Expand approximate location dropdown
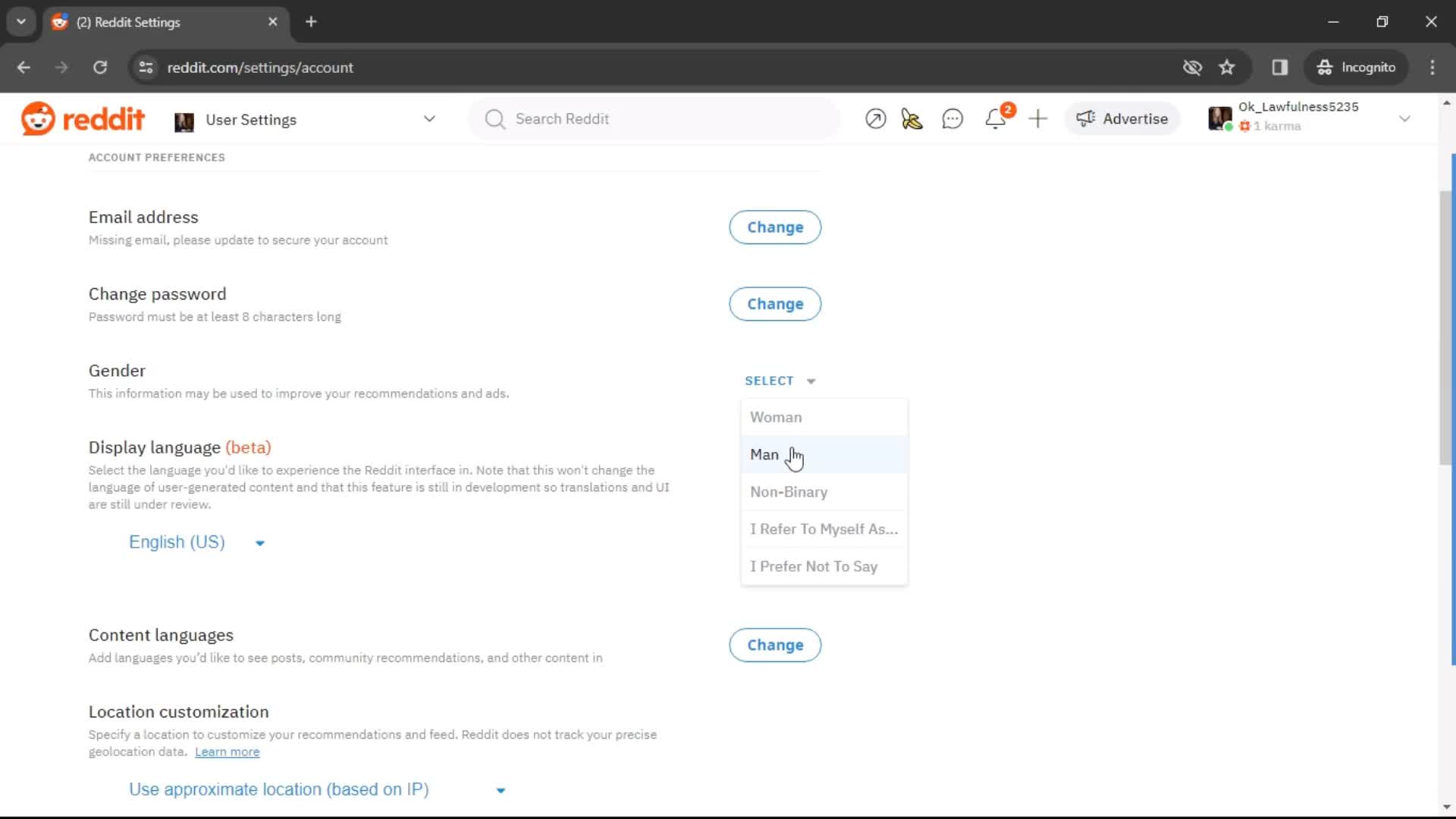 [x=500, y=789]
